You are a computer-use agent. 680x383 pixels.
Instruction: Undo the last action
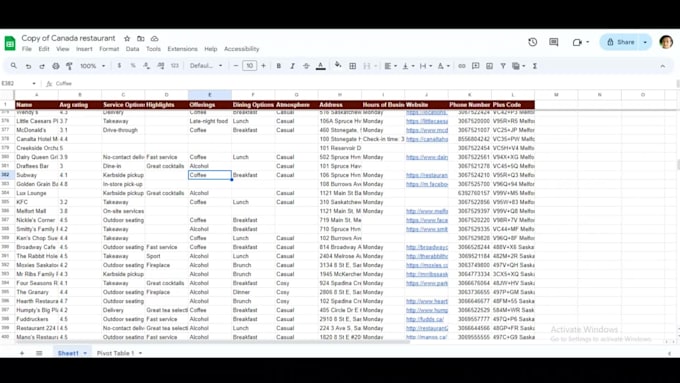(x=28, y=66)
